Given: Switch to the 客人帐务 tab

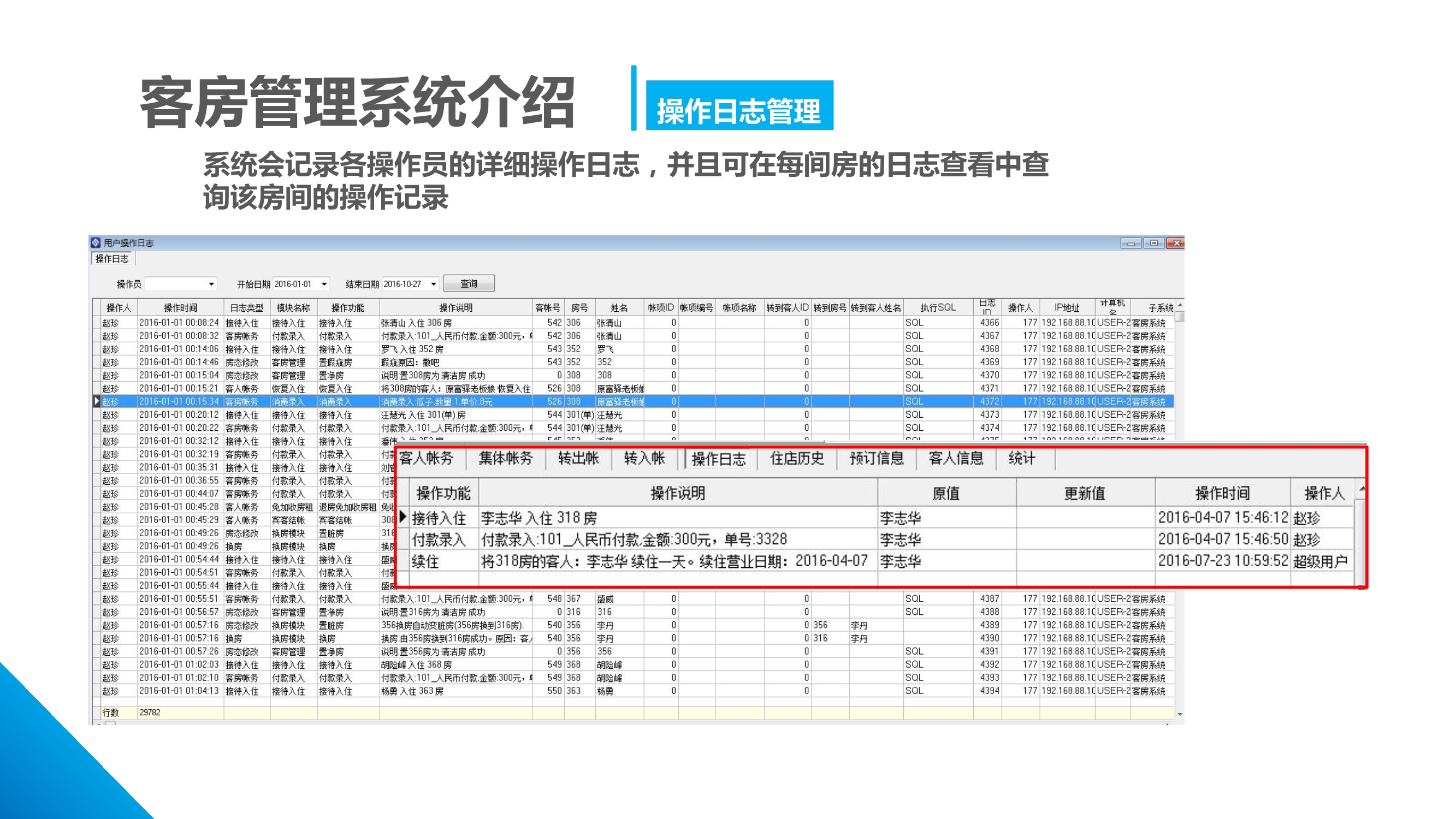Looking at the screenshot, I should (427, 458).
